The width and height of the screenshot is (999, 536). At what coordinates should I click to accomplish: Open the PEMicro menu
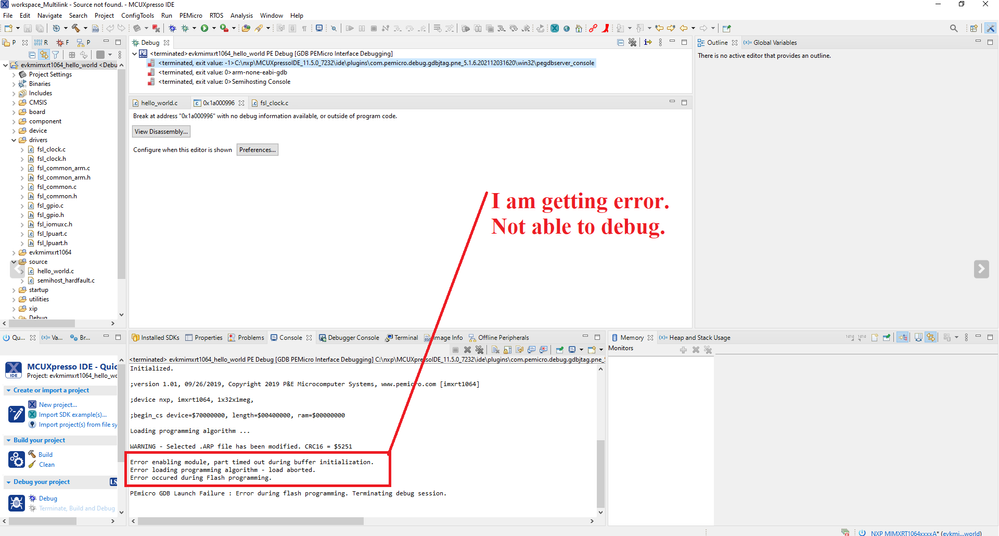(x=190, y=15)
